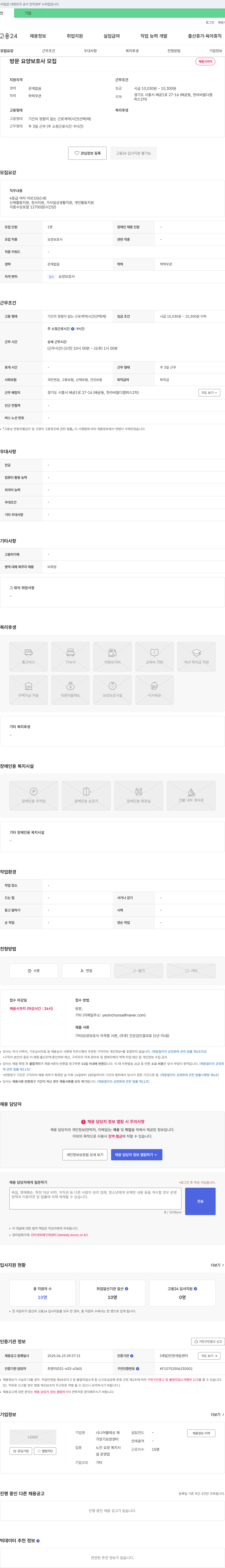225x1568 pixels.
Task: Jump to the 근무조건 section tab
Action: coord(48,51)
